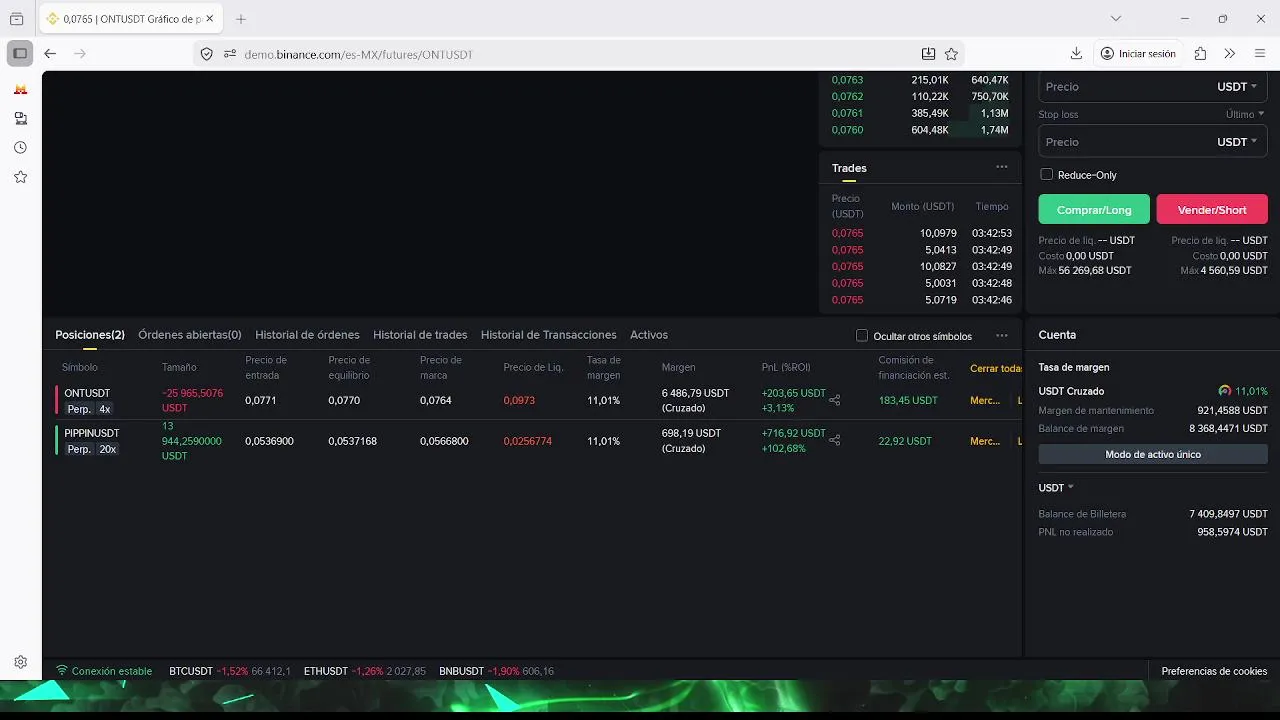This screenshot has width=1280, height=720.
Task: Click ONTUSDT liquidation price 0,0973
Action: [x=519, y=400]
